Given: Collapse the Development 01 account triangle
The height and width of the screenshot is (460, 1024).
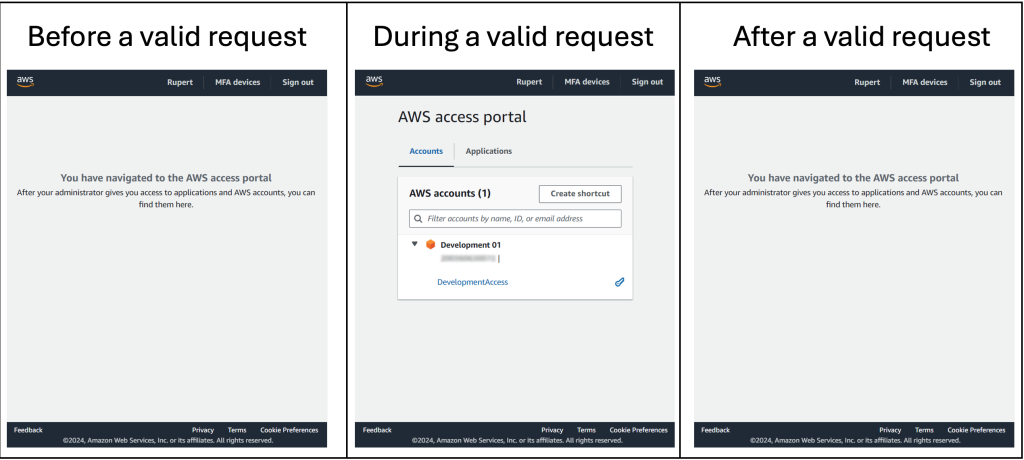Looking at the screenshot, I should click(x=415, y=244).
